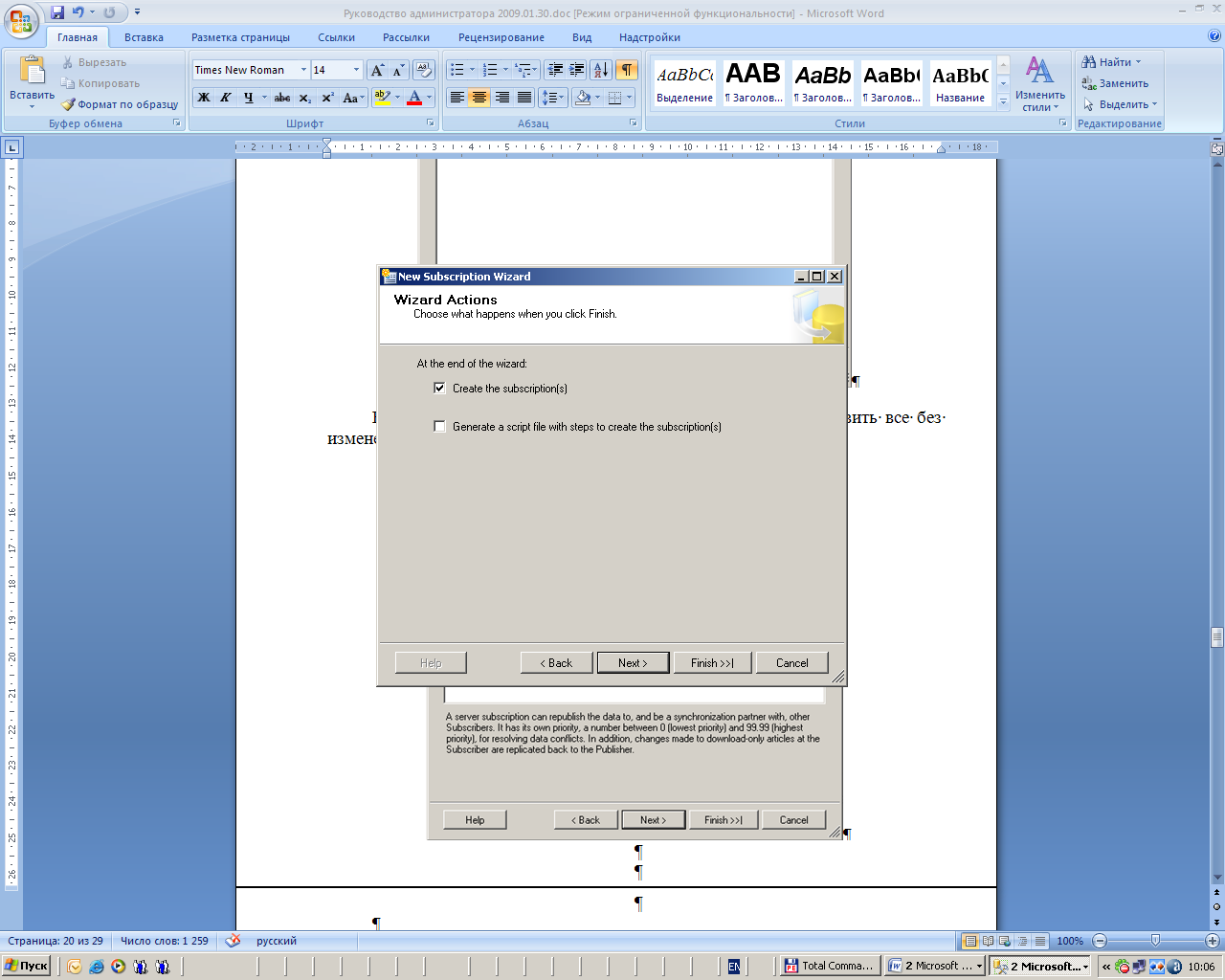
Task: Open Word Help question mark icon
Action: coord(1214,36)
